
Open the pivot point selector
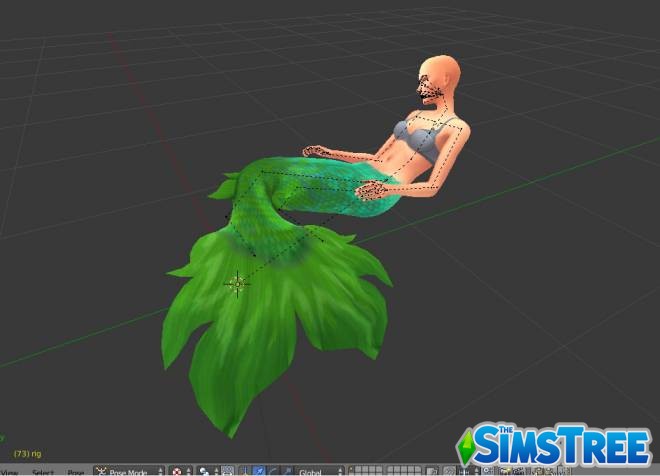pos(207,471)
